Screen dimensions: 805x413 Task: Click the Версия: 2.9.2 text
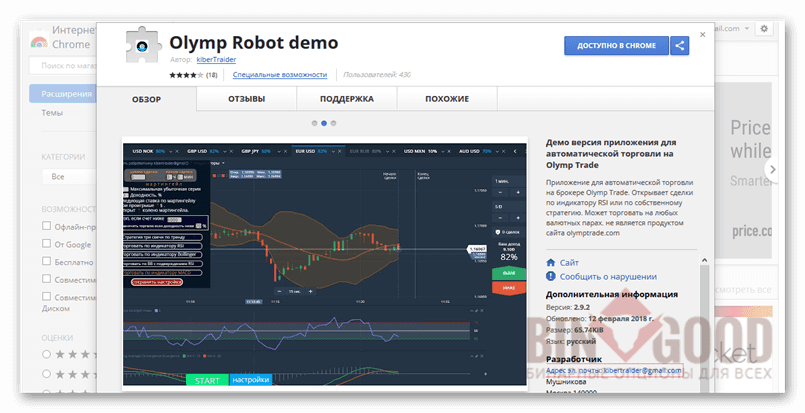click(x=568, y=307)
